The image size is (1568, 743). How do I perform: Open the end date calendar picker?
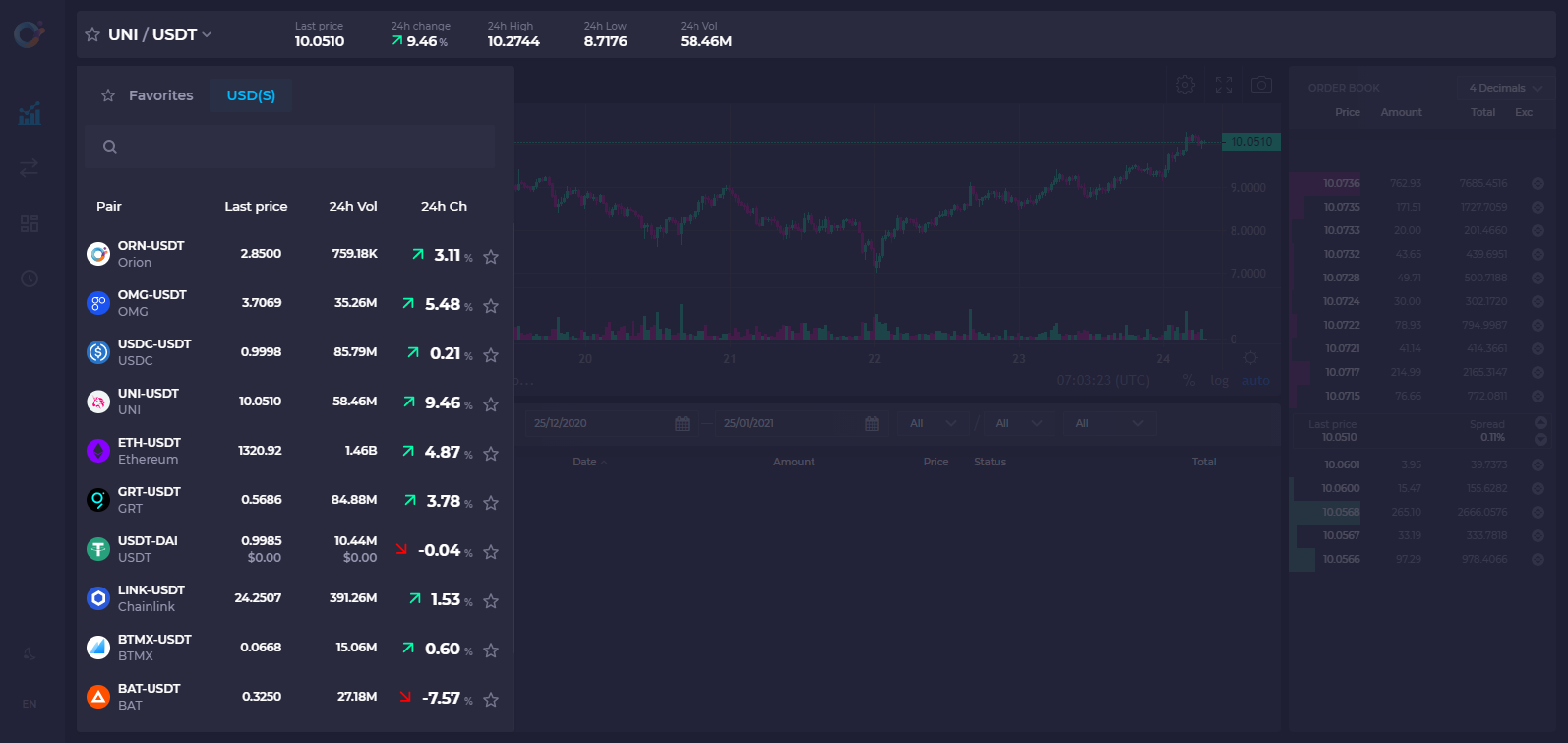pos(872,423)
